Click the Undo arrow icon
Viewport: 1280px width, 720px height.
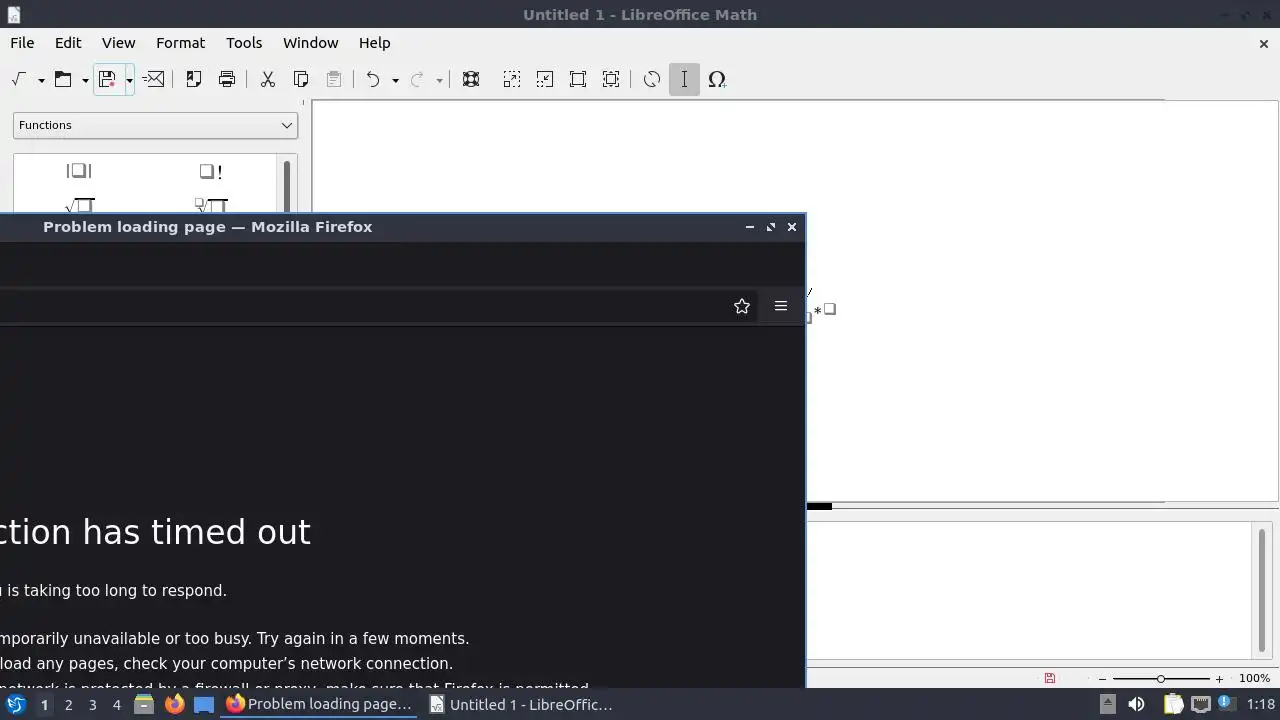(x=373, y=79)
